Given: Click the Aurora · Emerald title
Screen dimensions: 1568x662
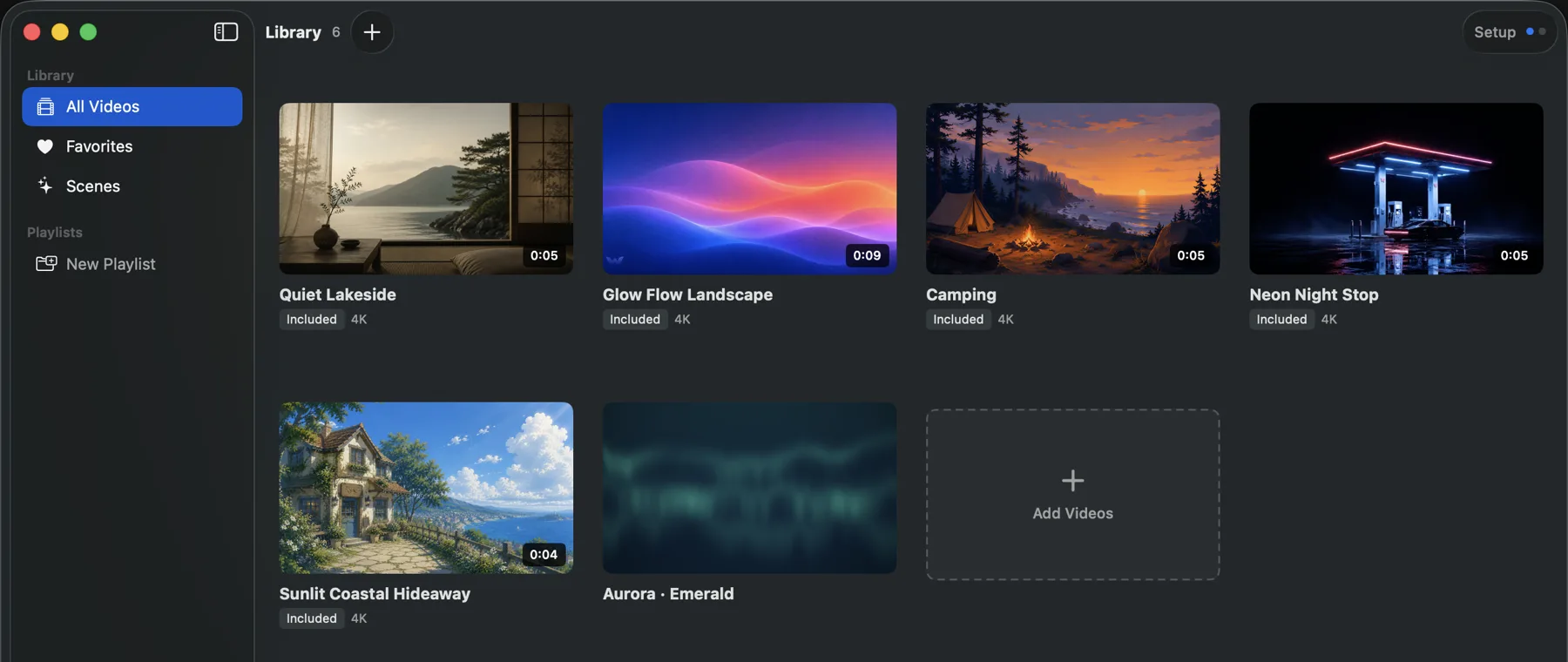Looking at the screenshot, I should (x=668, y=593).
